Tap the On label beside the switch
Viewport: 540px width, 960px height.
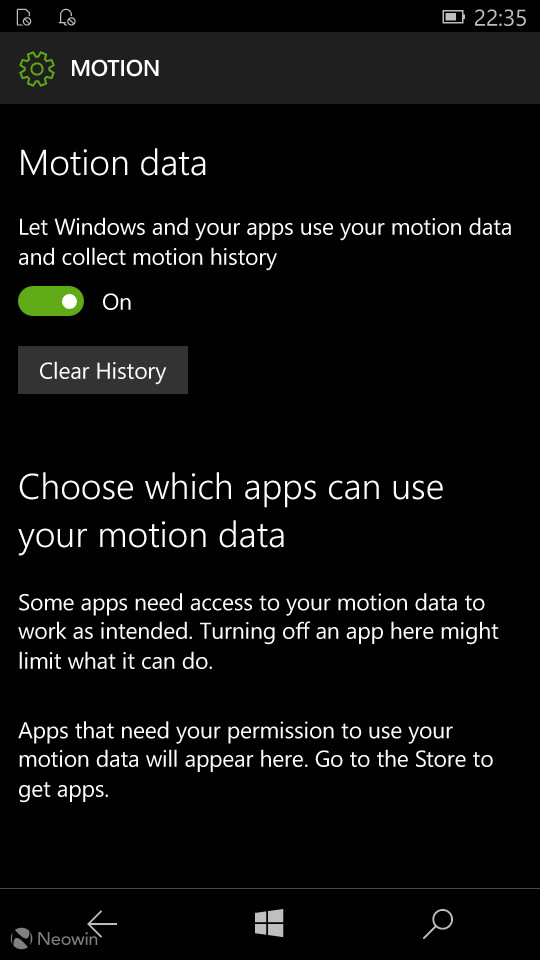point(116,302)
